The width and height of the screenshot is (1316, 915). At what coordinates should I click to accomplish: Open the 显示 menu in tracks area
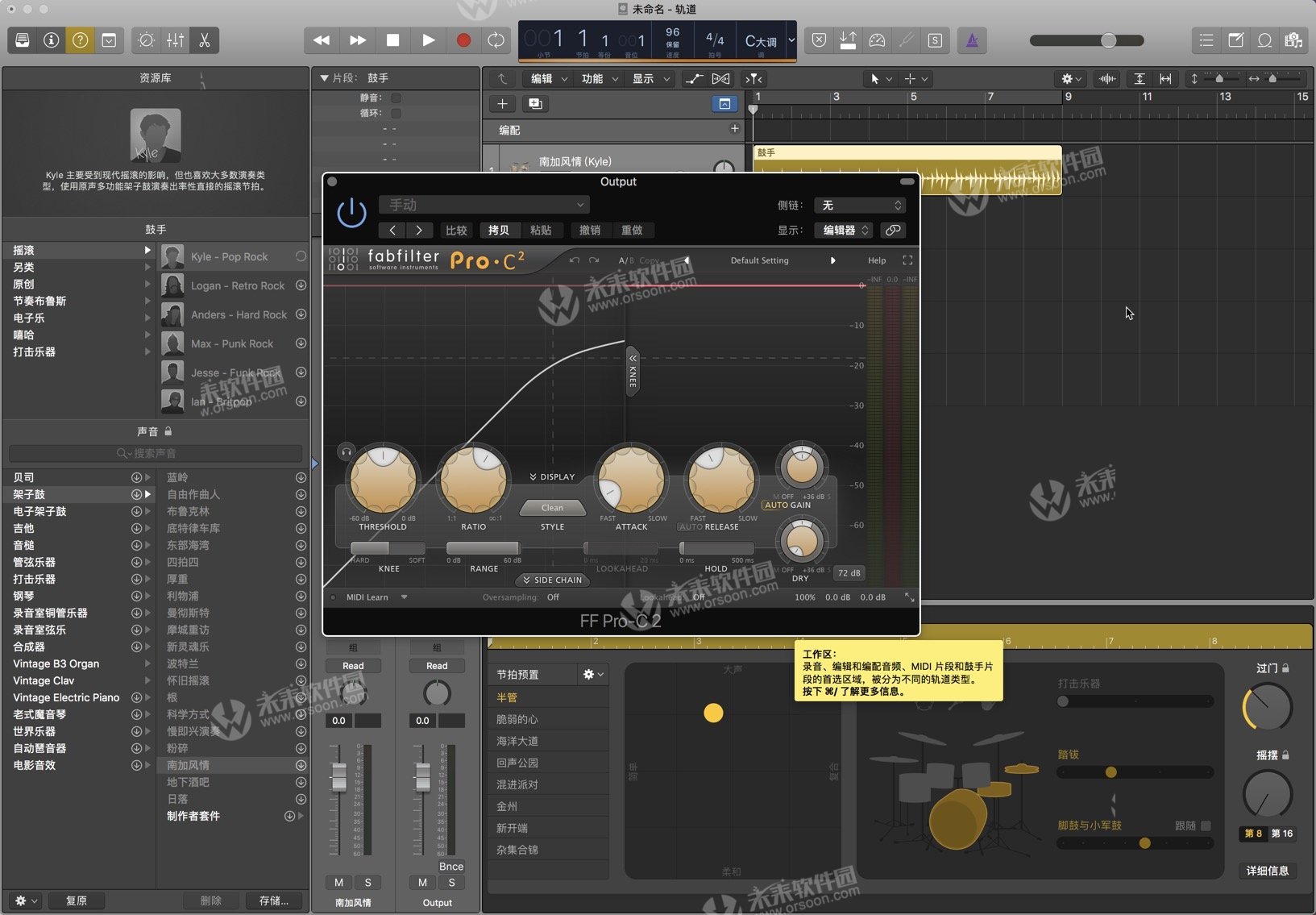(x=650, y=79)
